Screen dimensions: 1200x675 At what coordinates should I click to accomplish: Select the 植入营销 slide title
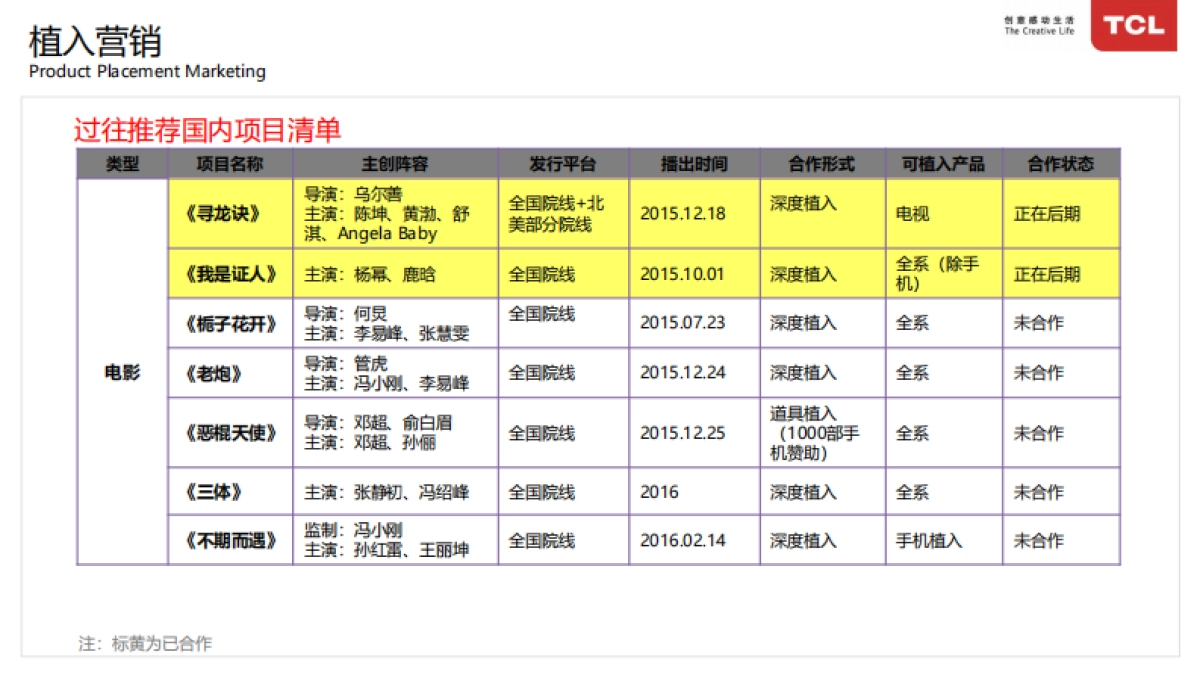(95, 41)
